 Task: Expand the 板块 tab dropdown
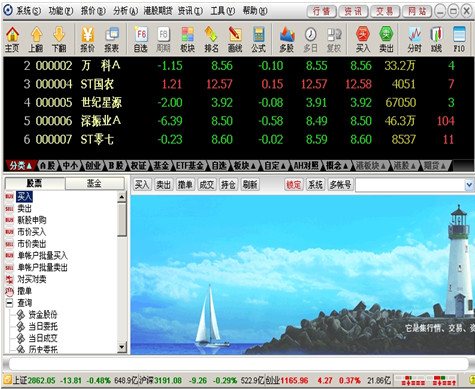tap(245, 165)
